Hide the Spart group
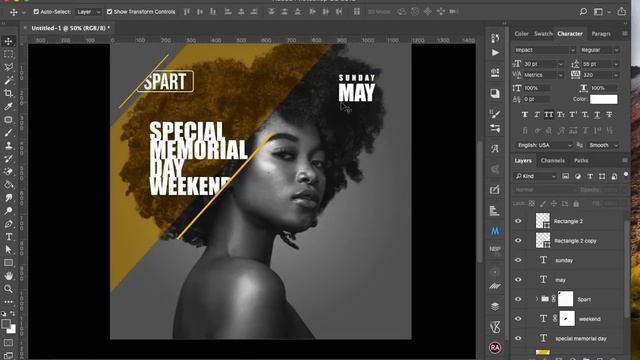The height and width of the screenshot is (360, 640). coord(518,299)
